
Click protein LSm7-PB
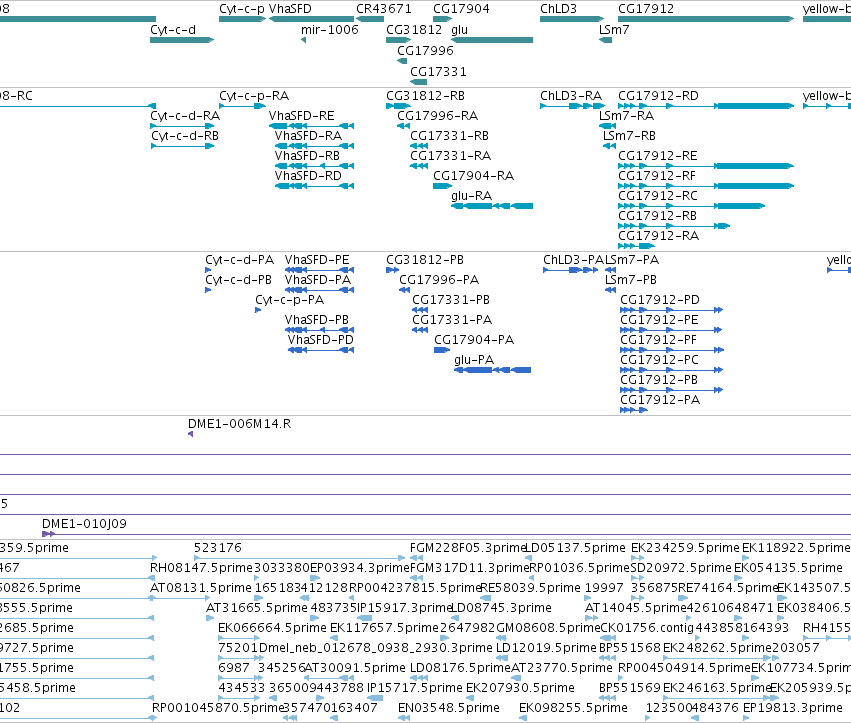pos(611,290)
